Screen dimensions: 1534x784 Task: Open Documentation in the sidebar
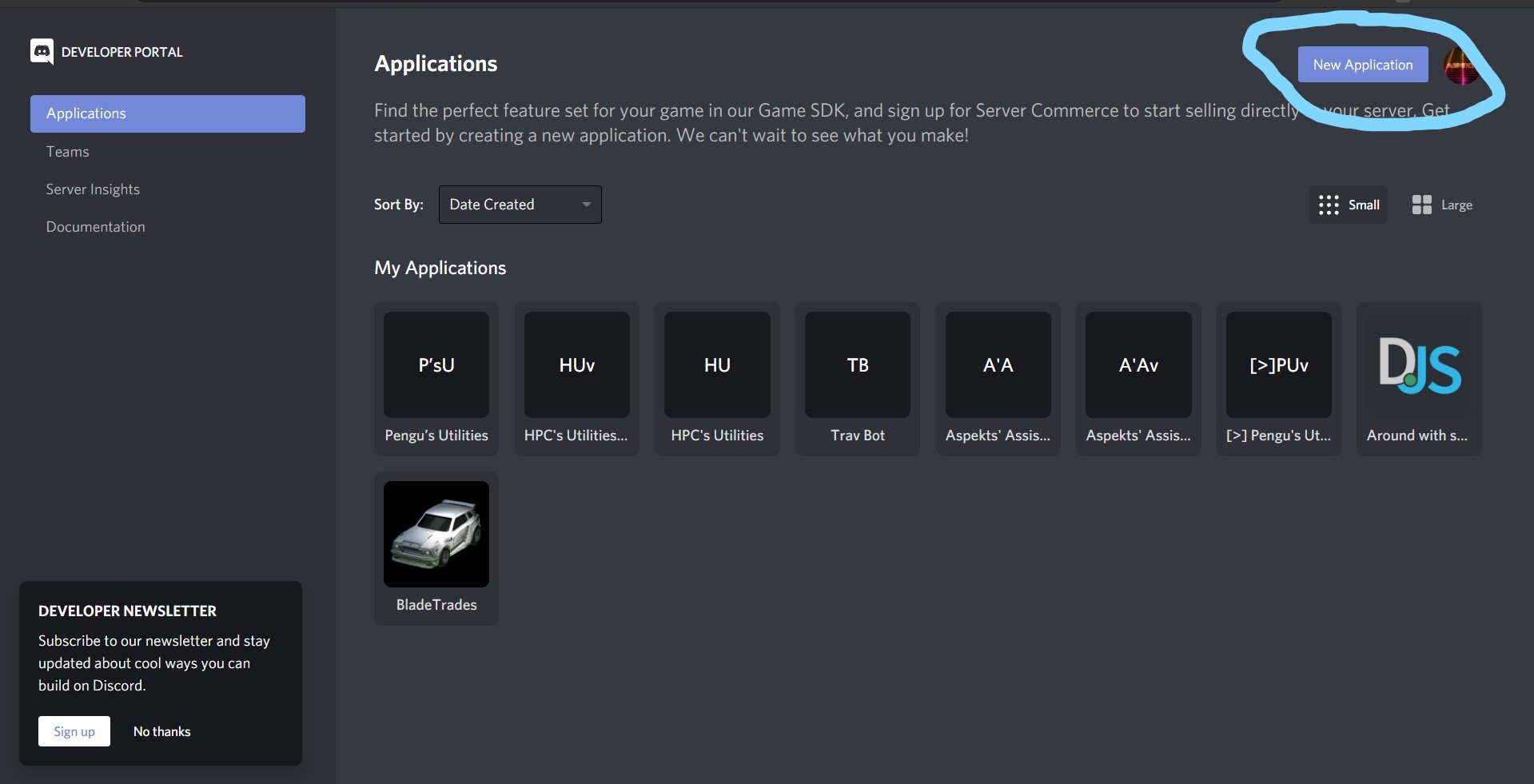(96, 227)
